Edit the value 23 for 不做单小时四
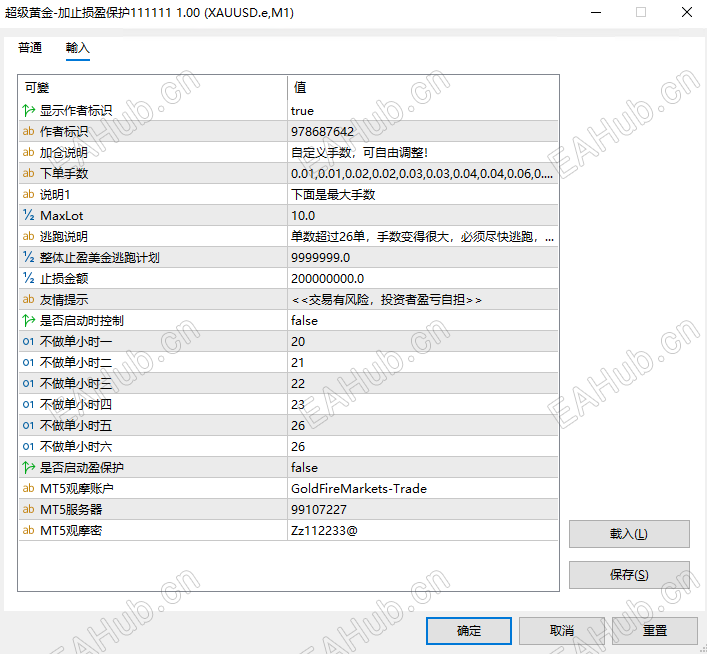The image size is (707, 654). [422, 405]
